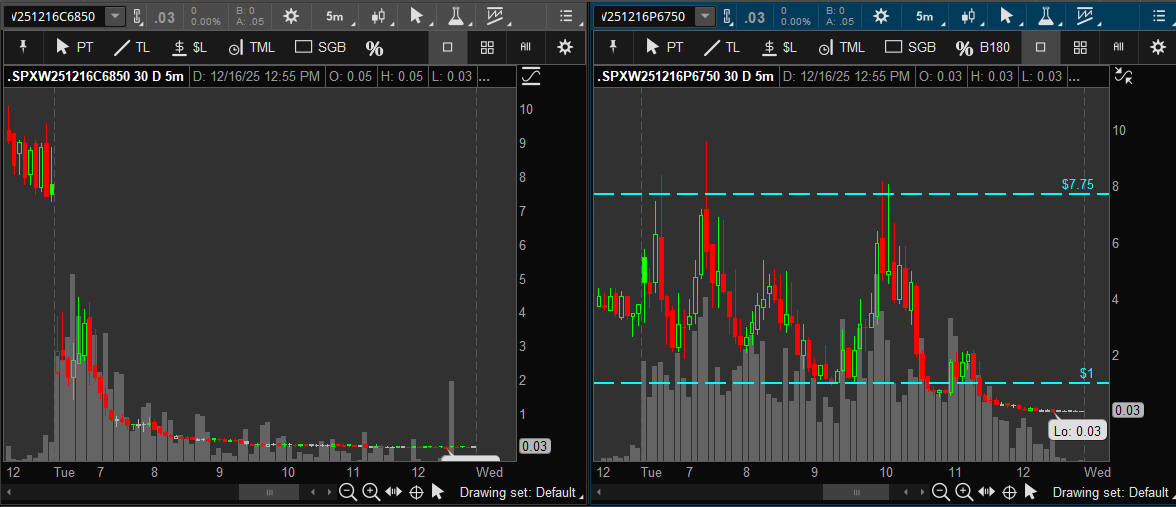1176x507 pixels.
Task: Expand symbol dropdown for 251216C6850
Action: tap(115, 16)
